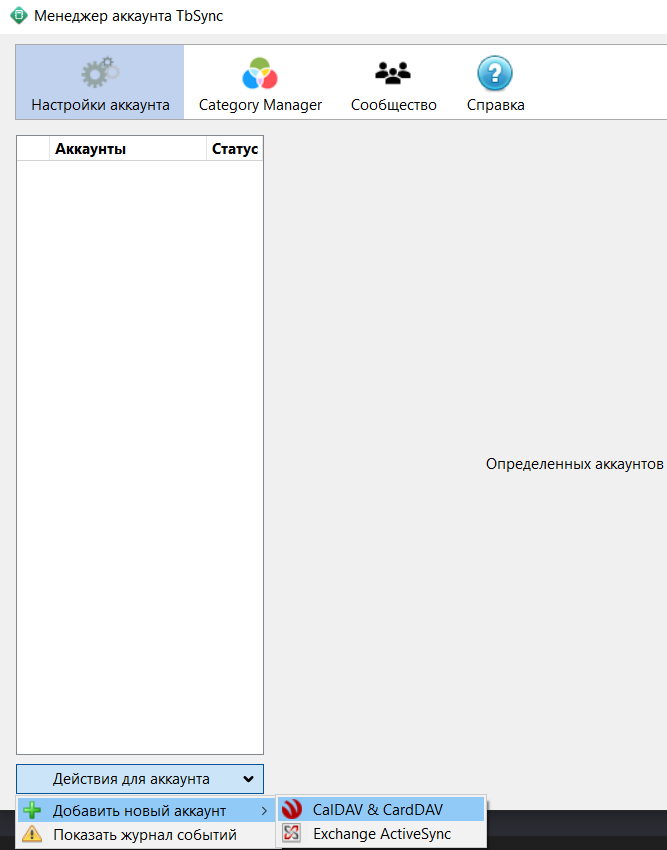
Task: Choose the CalDAV & CardDAV account type
Action: pyautogui.click(x=377, y=810)
